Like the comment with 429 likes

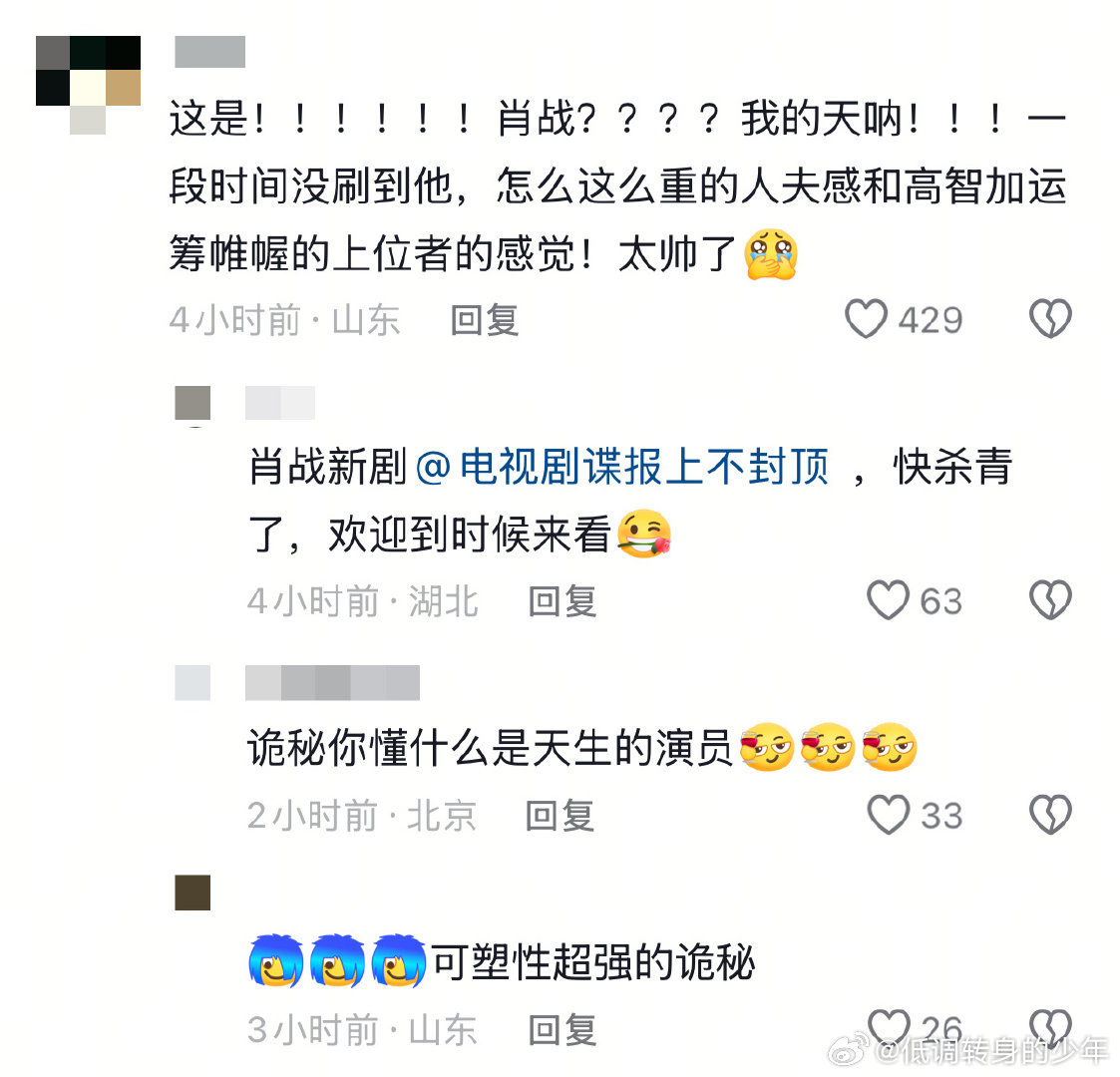[x=866, y=318]
